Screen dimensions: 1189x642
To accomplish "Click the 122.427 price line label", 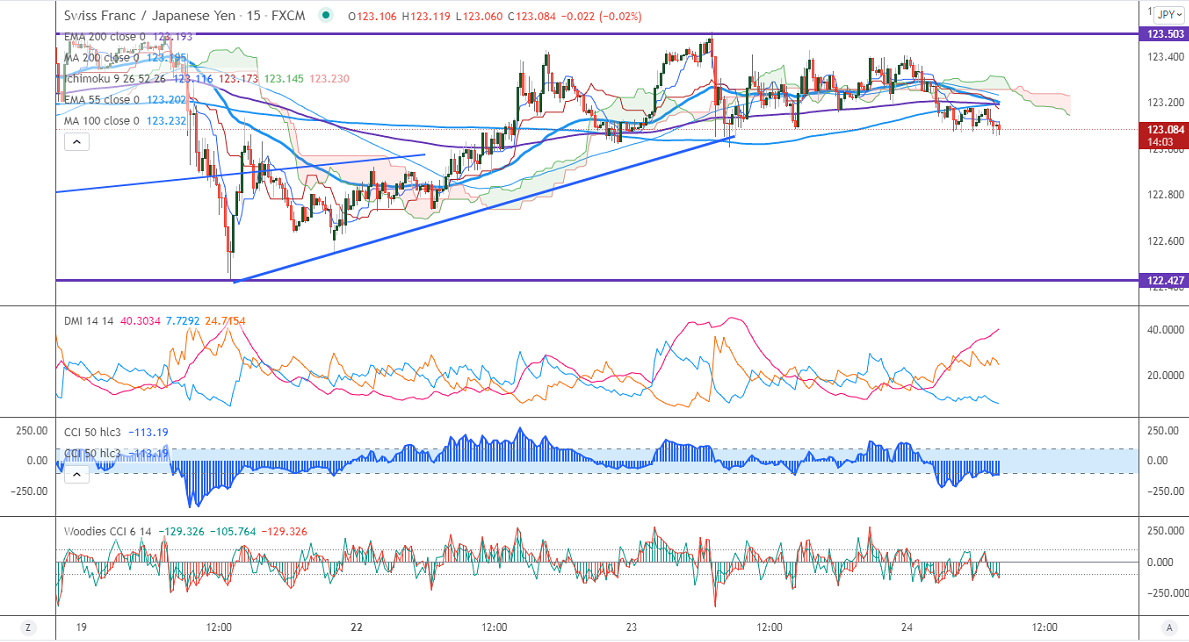I will tap(1164, 280).
